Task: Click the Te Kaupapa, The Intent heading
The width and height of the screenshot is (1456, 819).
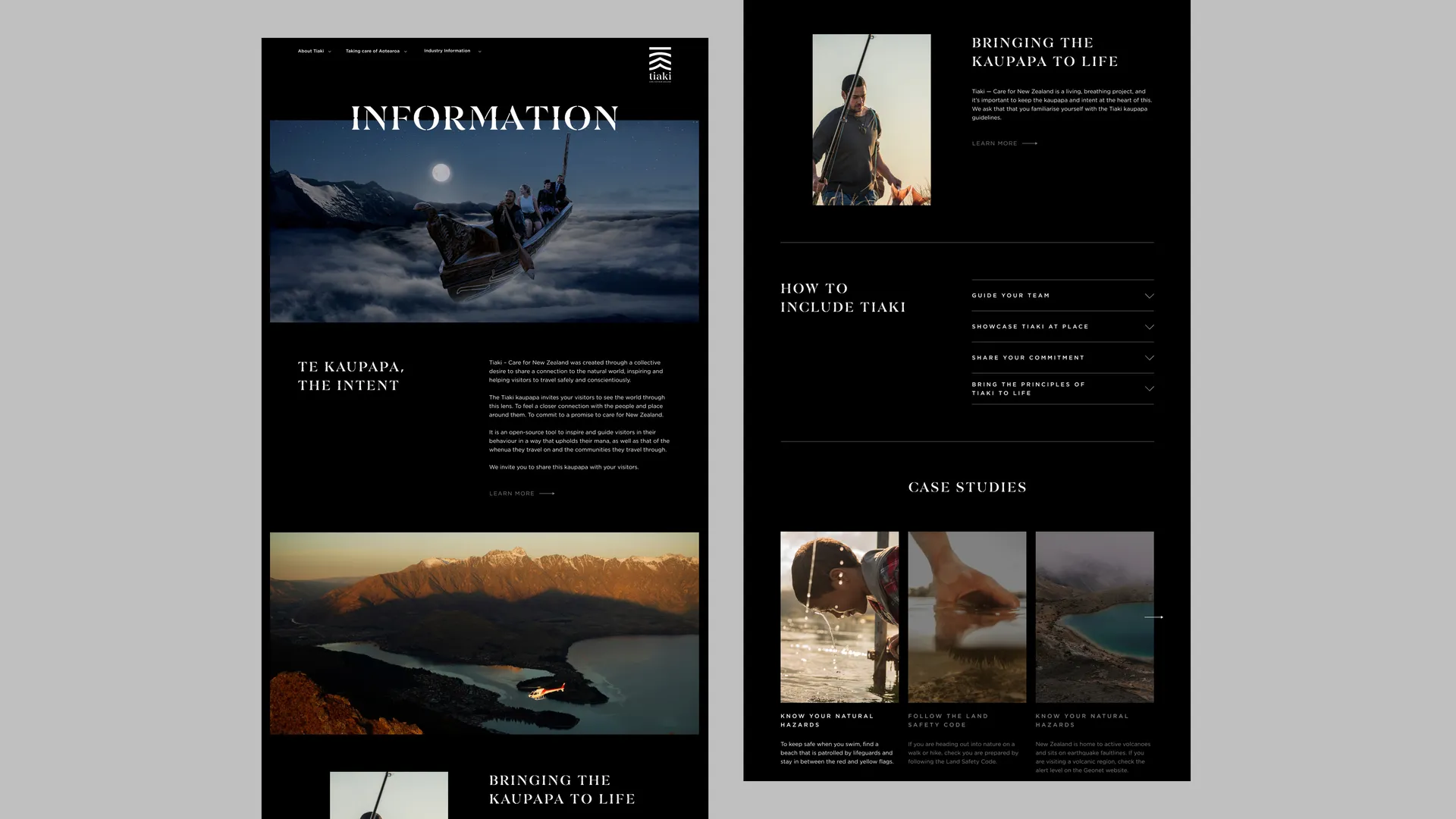Action: 351,376
